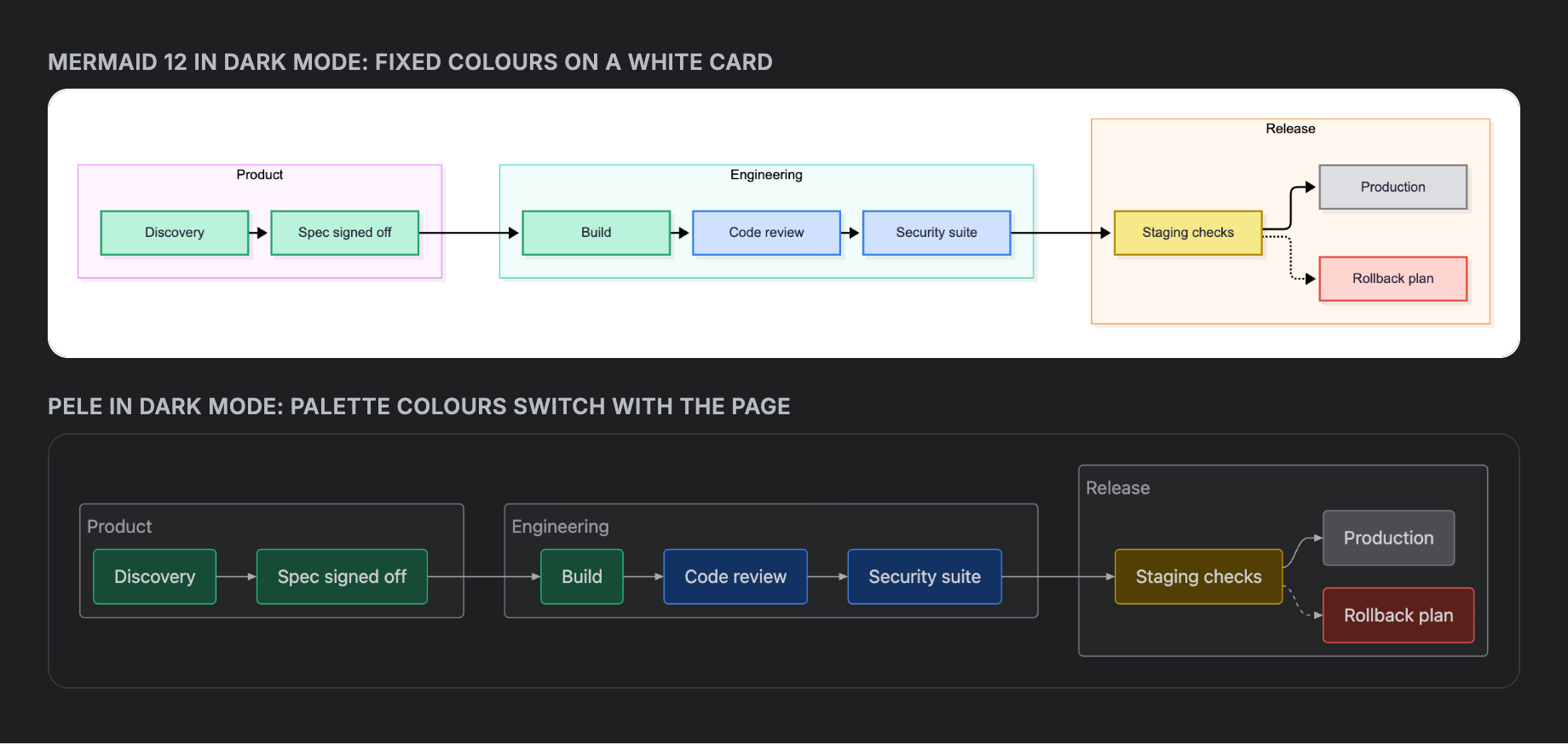Viewport: 1568px width, 745px height.
Task: Click the Release label in the dark diagram
Action: click(1117, 488)
